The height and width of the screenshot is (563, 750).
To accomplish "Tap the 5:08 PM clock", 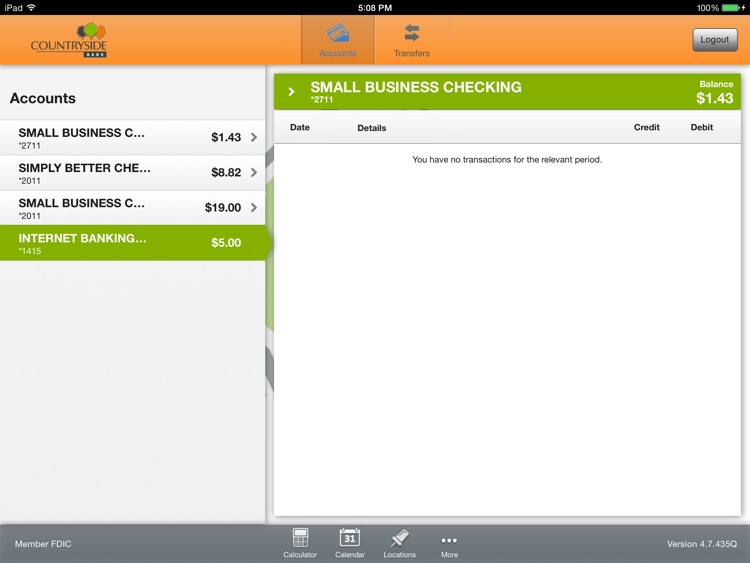I will coord(375,8).
